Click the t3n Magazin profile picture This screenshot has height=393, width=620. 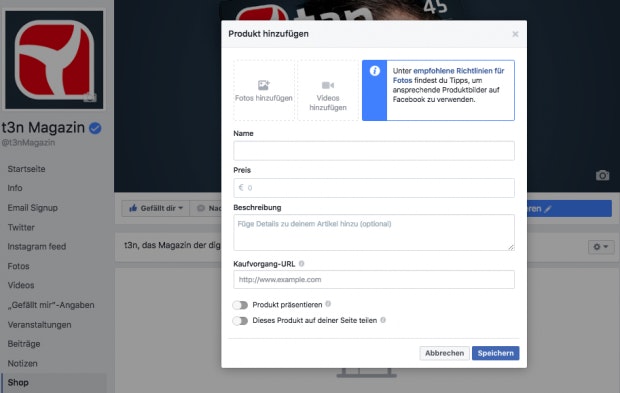[54, 60]
